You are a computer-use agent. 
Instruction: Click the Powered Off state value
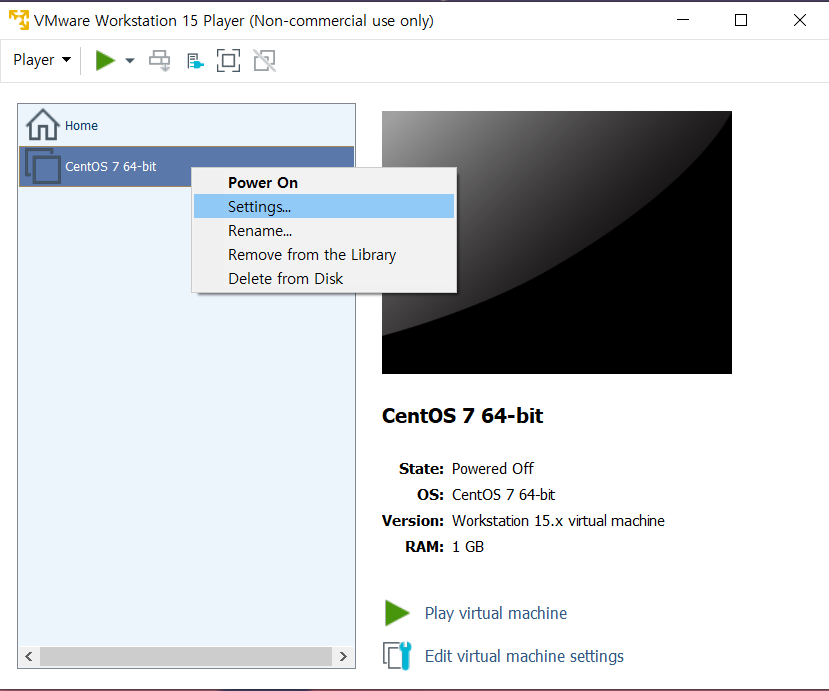(x=493, y=469)
